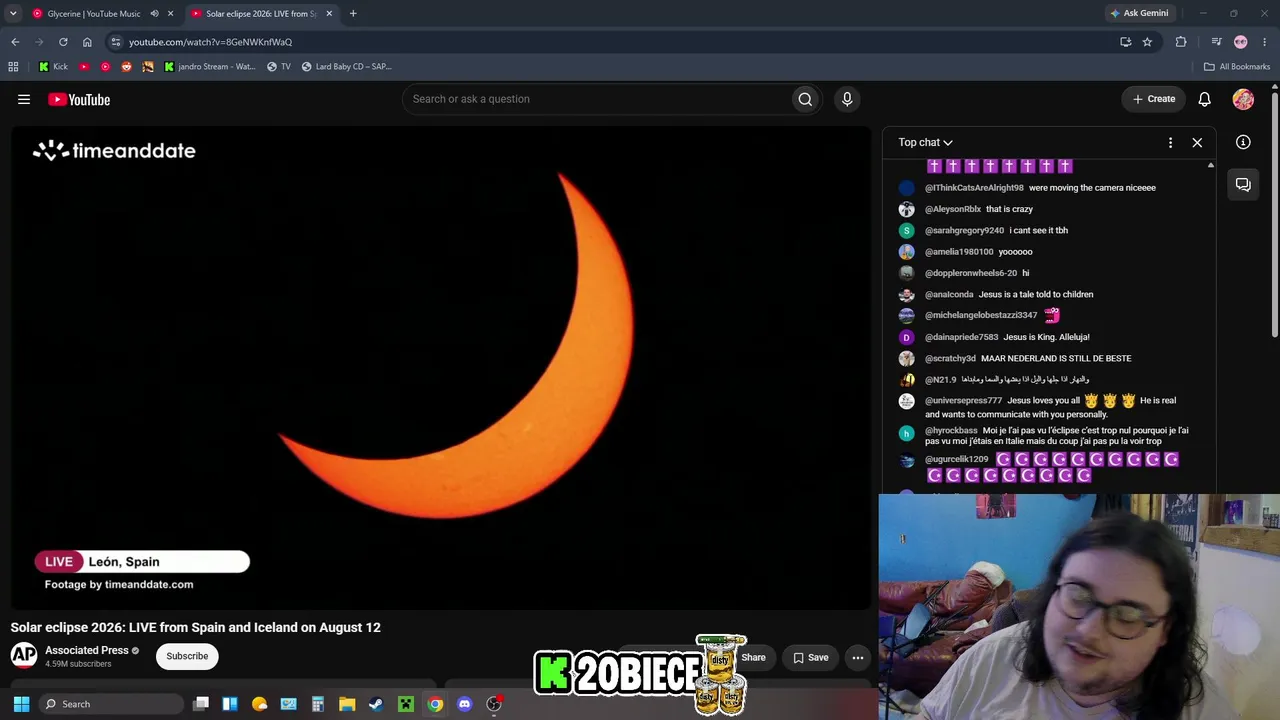Open the YouTube bookmark icon
The image size is (1280, 720).
(84, 67)
